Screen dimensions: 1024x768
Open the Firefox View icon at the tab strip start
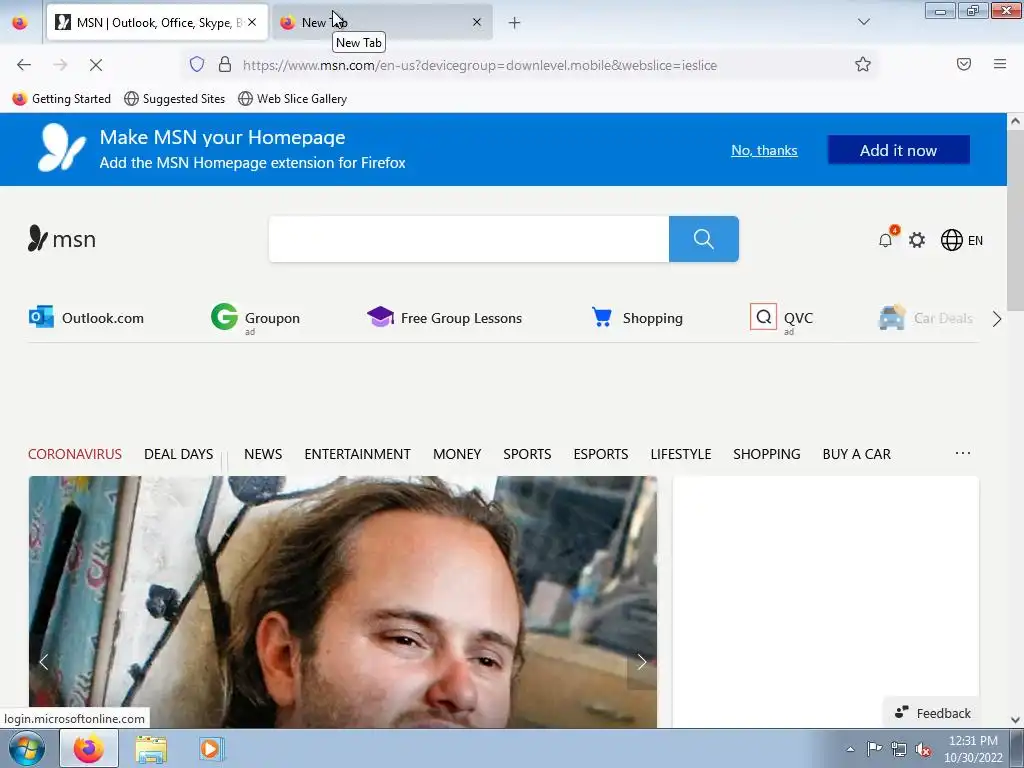pos(20,23)
